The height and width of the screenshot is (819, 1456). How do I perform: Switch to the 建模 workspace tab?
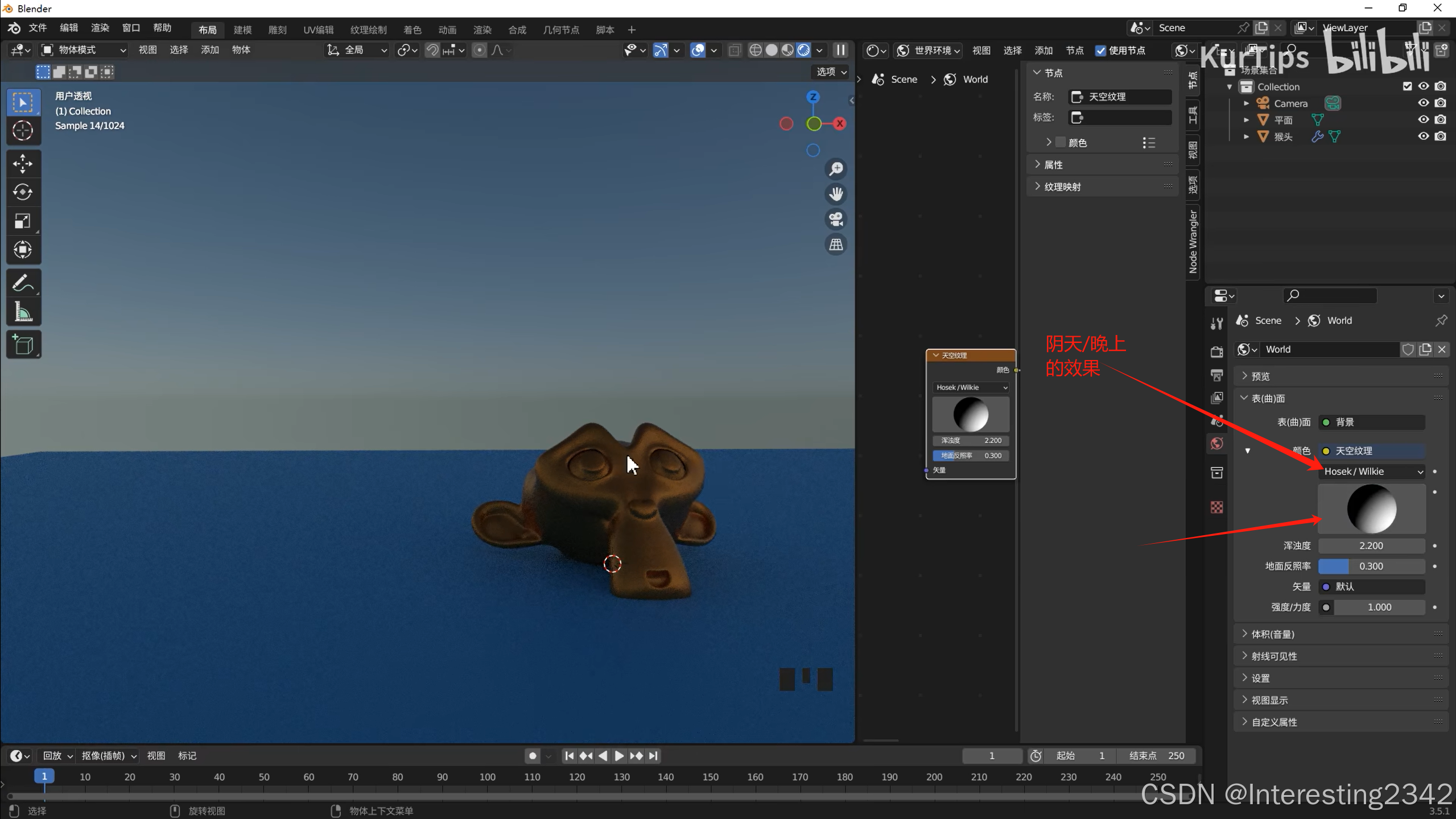[x=242, y=30]
